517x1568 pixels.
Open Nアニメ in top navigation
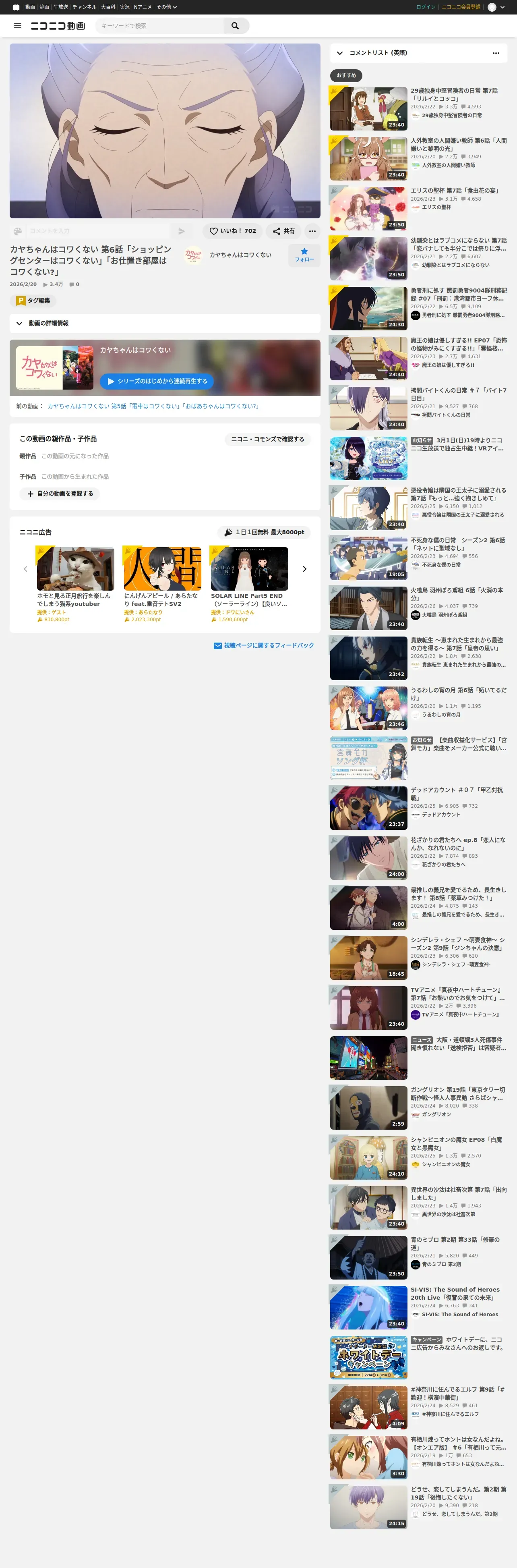click(x=143, y=7)
